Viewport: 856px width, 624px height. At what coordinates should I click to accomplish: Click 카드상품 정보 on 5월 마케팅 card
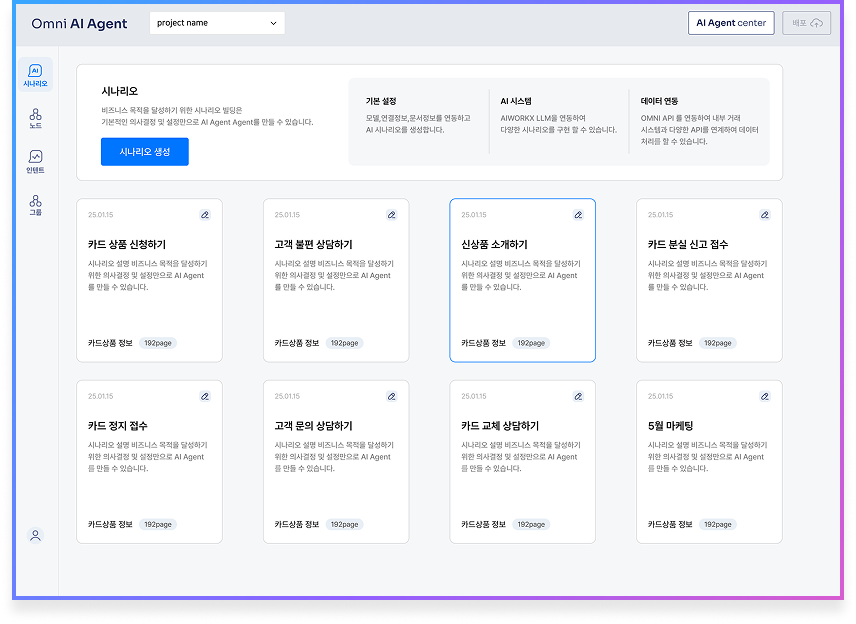coord(670,524)
